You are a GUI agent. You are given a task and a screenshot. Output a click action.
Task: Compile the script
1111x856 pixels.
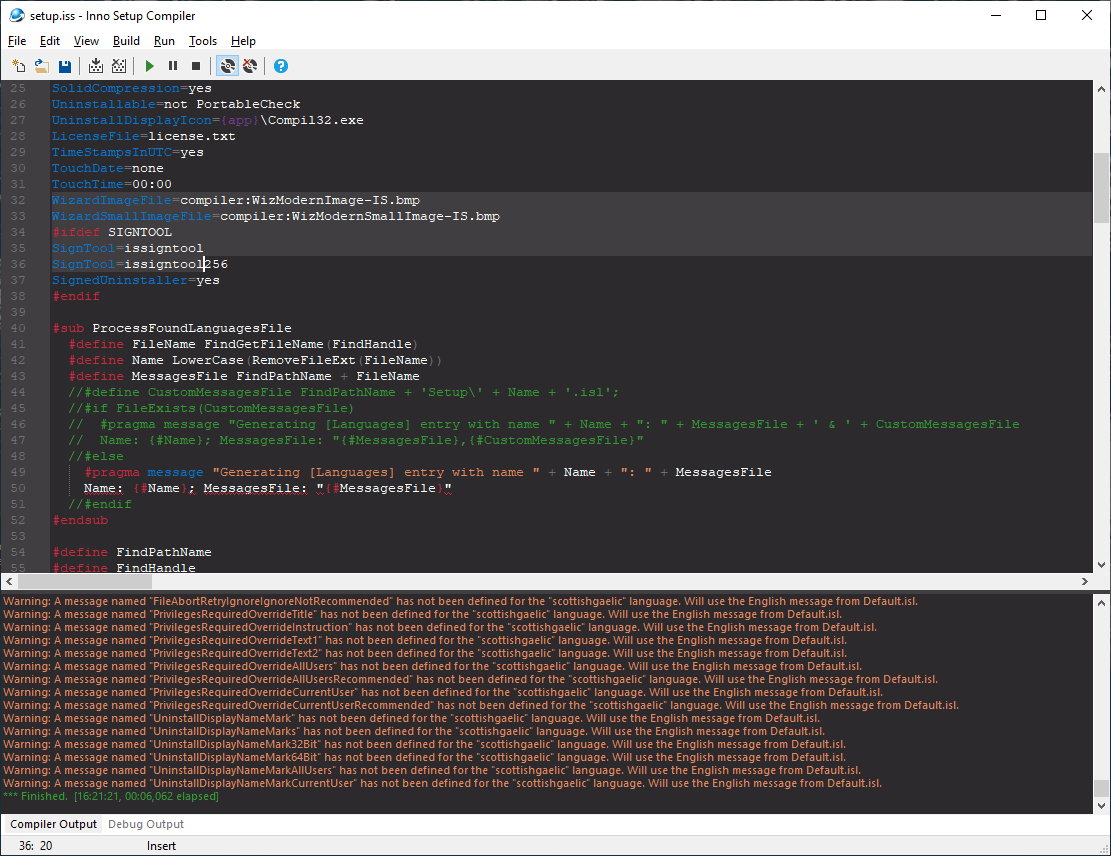click(96, 66)
